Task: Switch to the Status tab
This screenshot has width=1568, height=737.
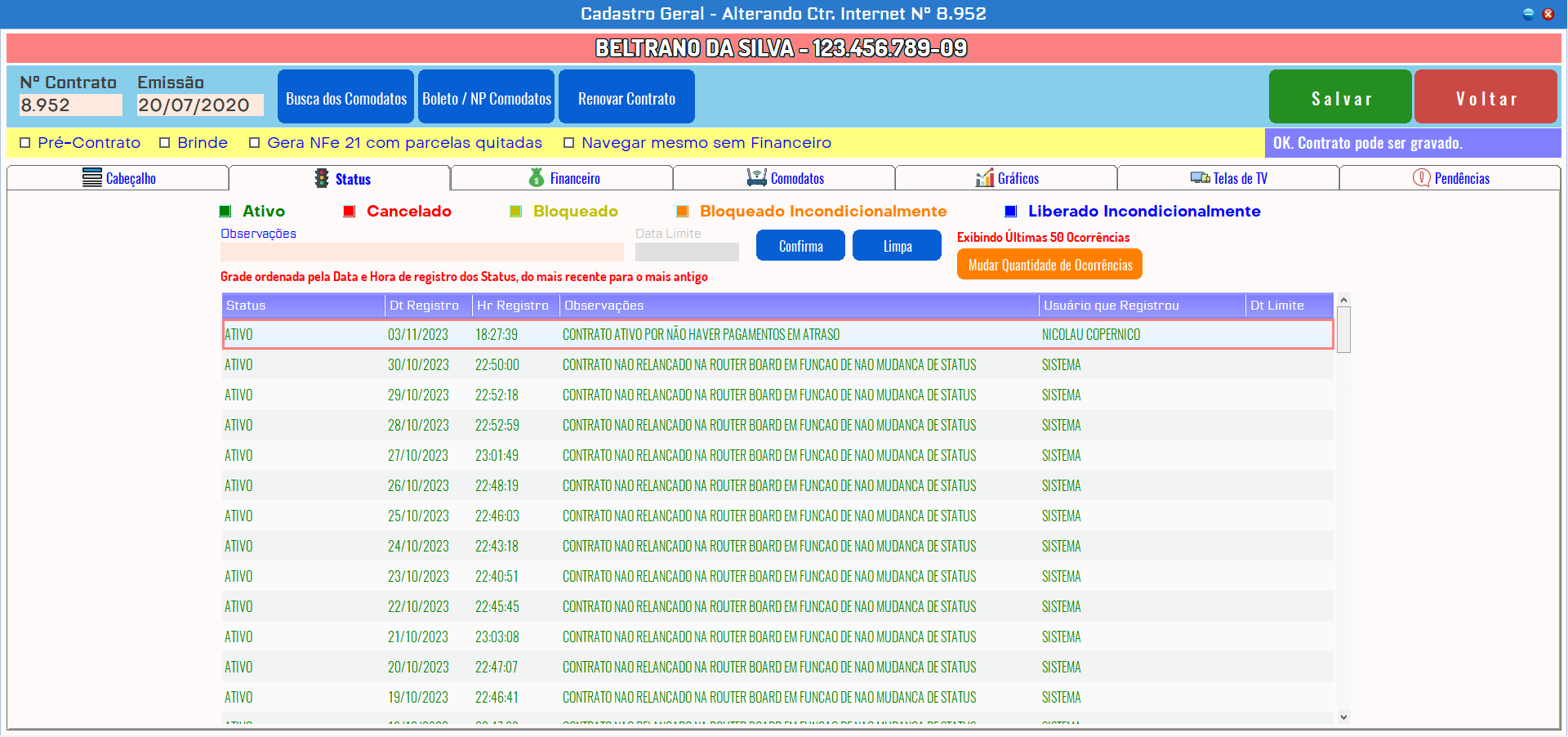Action: (340, 178)
